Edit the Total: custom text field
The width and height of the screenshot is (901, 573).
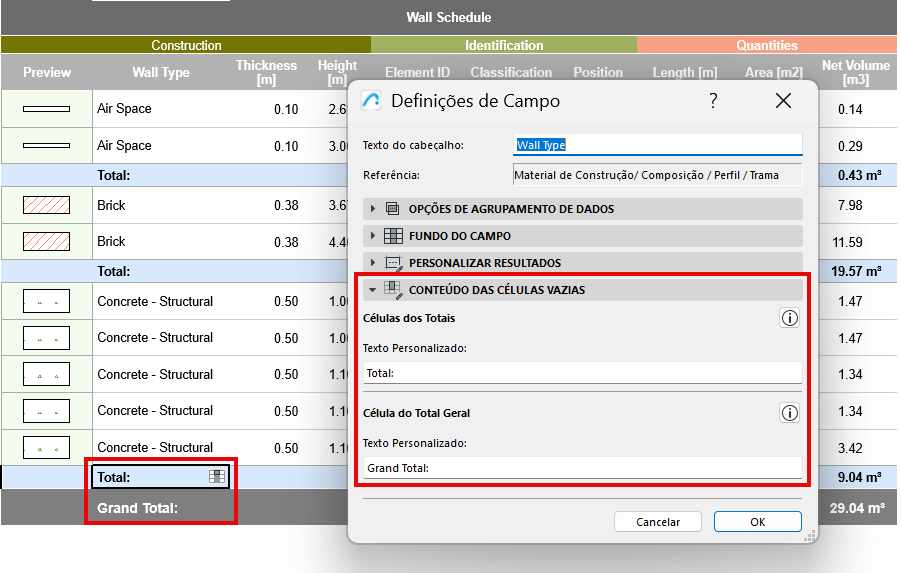tap(583, 373)
